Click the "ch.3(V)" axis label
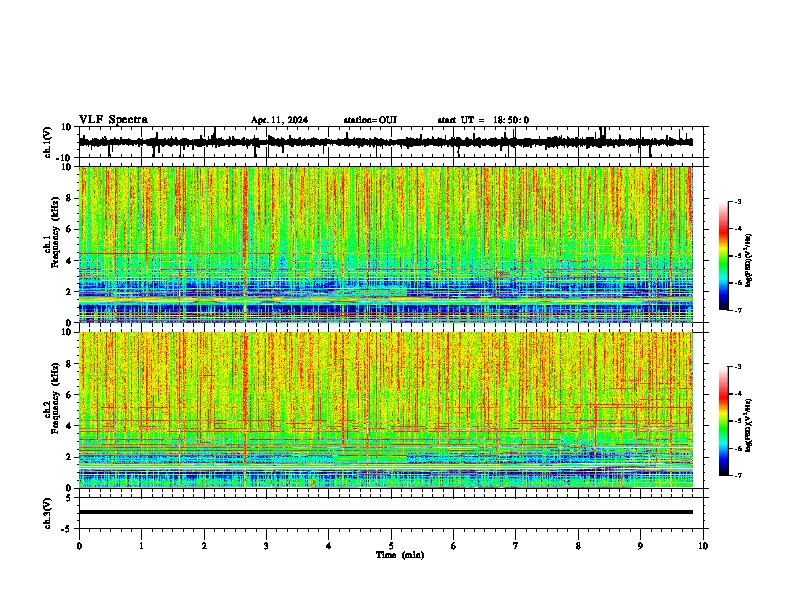The image size is (792, 612). coord(48,513)
